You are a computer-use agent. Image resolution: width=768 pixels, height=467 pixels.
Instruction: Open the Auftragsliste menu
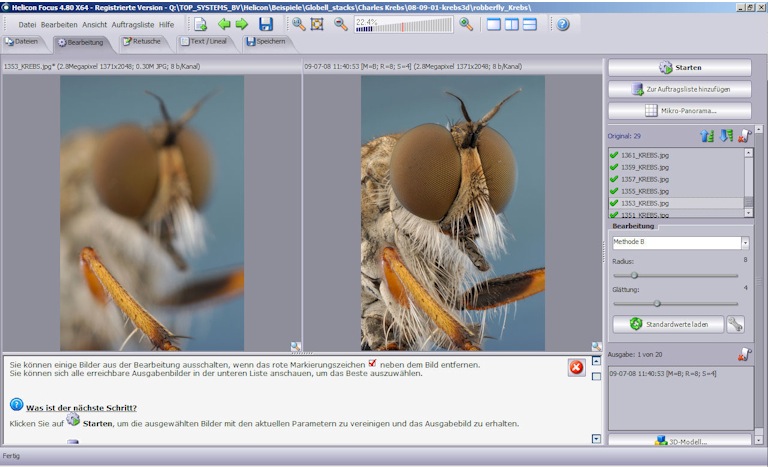coord(132,24)
